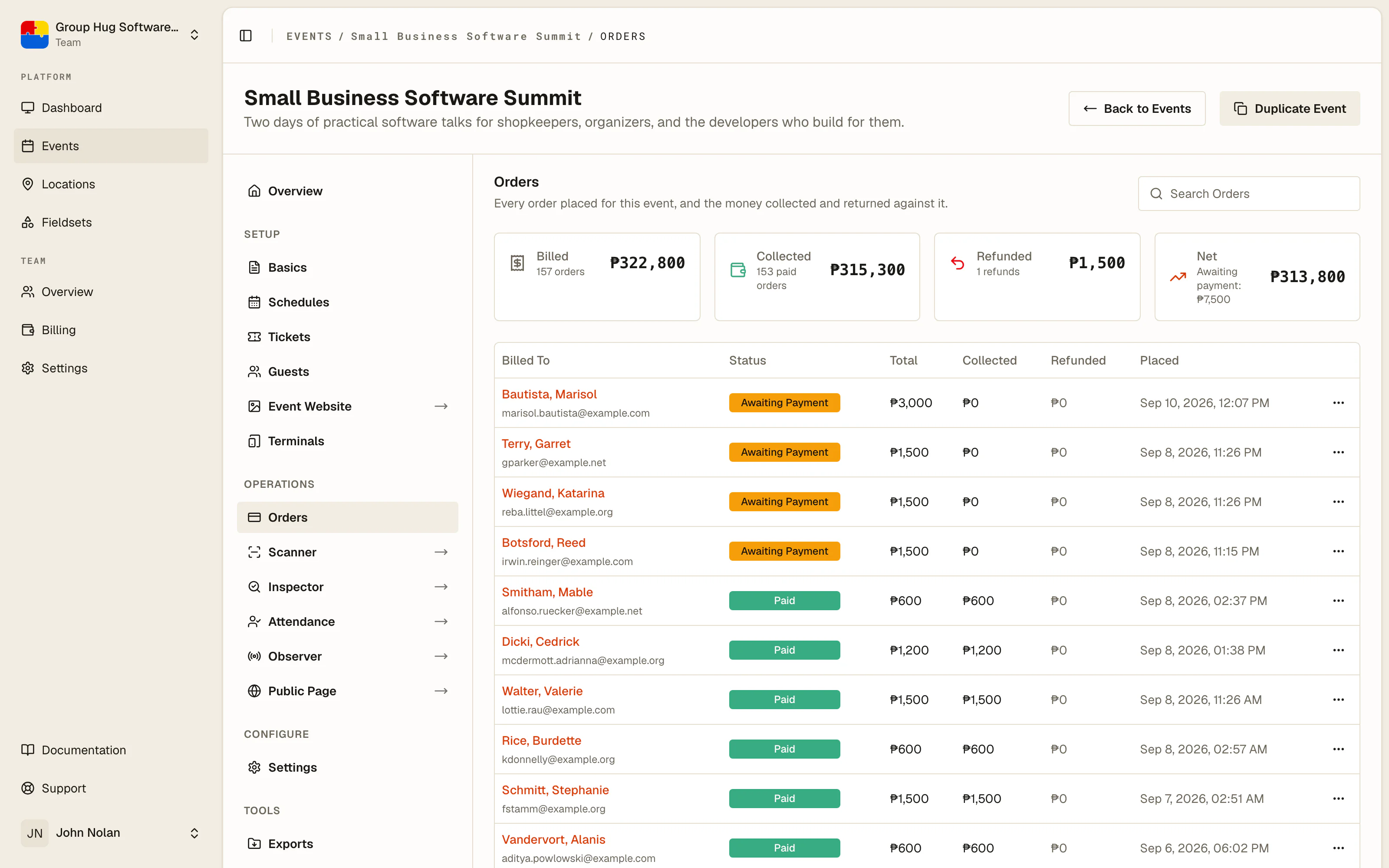
Task: Click Awaiting Payment badge for Terry, Garret
Action: pos(784,452)
